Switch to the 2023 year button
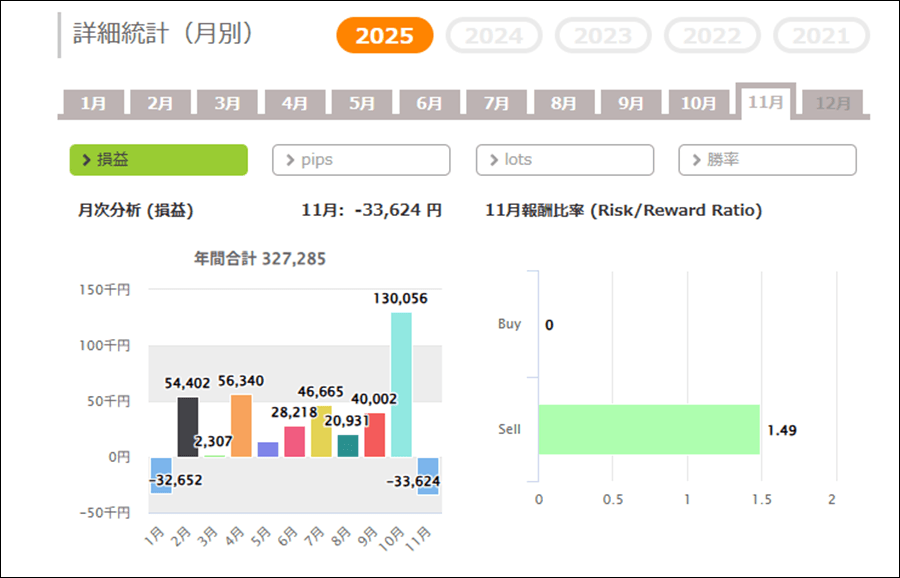 coord(603,36)
